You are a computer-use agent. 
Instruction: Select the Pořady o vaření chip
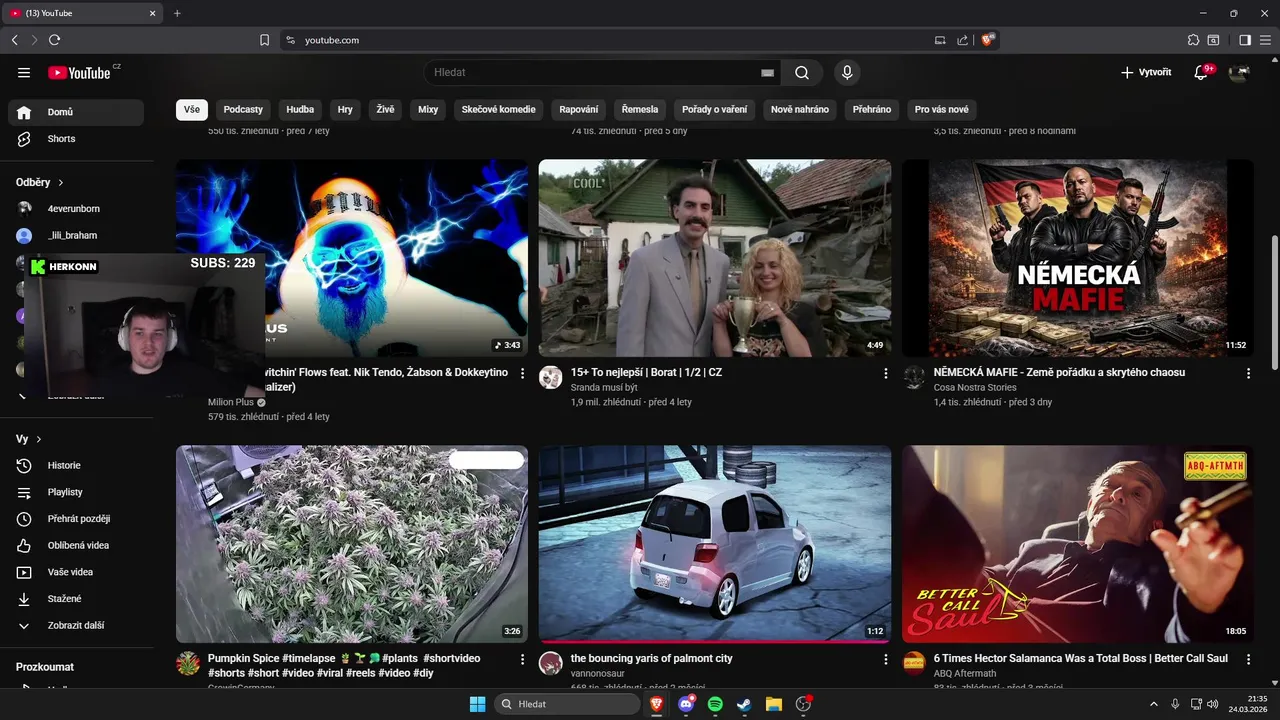click(x=715, y=109)
